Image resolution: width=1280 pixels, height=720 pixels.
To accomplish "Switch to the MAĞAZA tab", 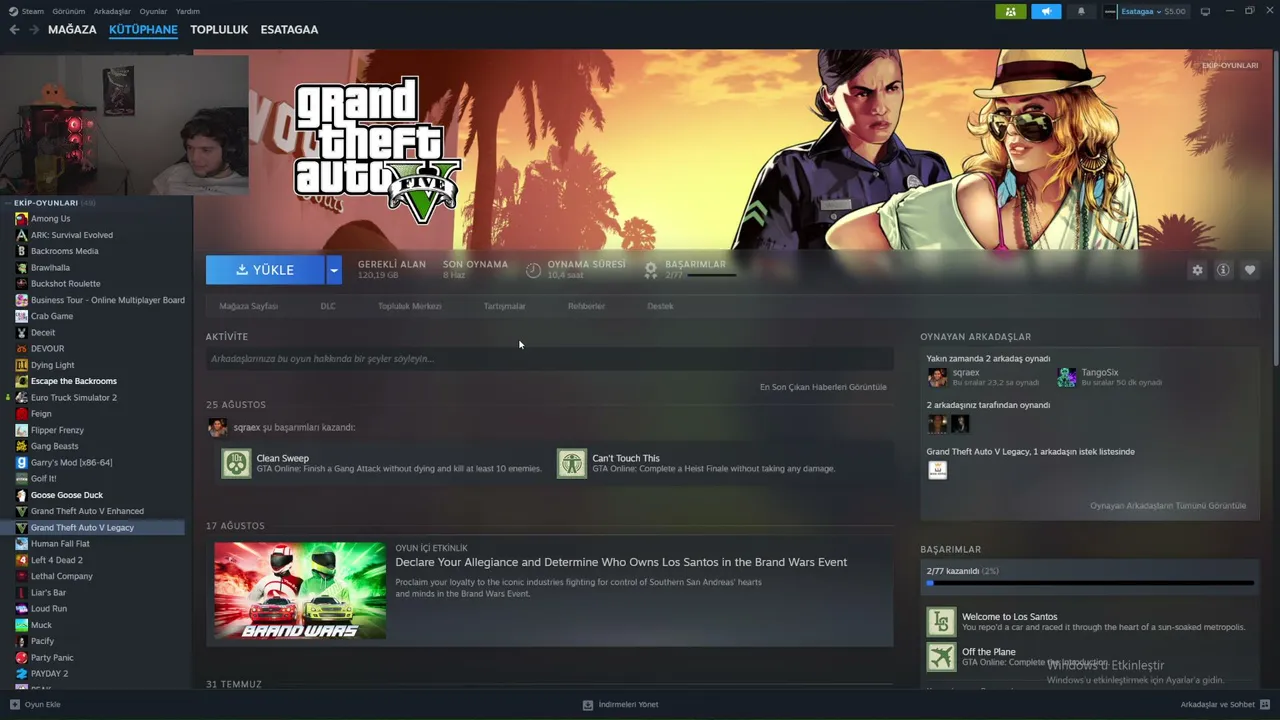I will (72, 30).
